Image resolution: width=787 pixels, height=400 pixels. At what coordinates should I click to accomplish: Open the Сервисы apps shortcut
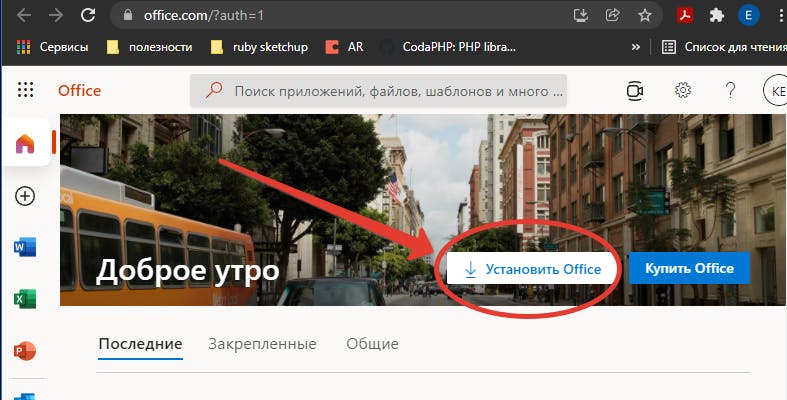tap(52, 47)
